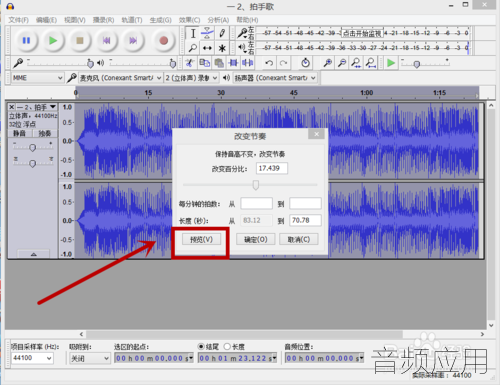
Task: Click the tempo change percent slider handle
Action: pos(256,185)
